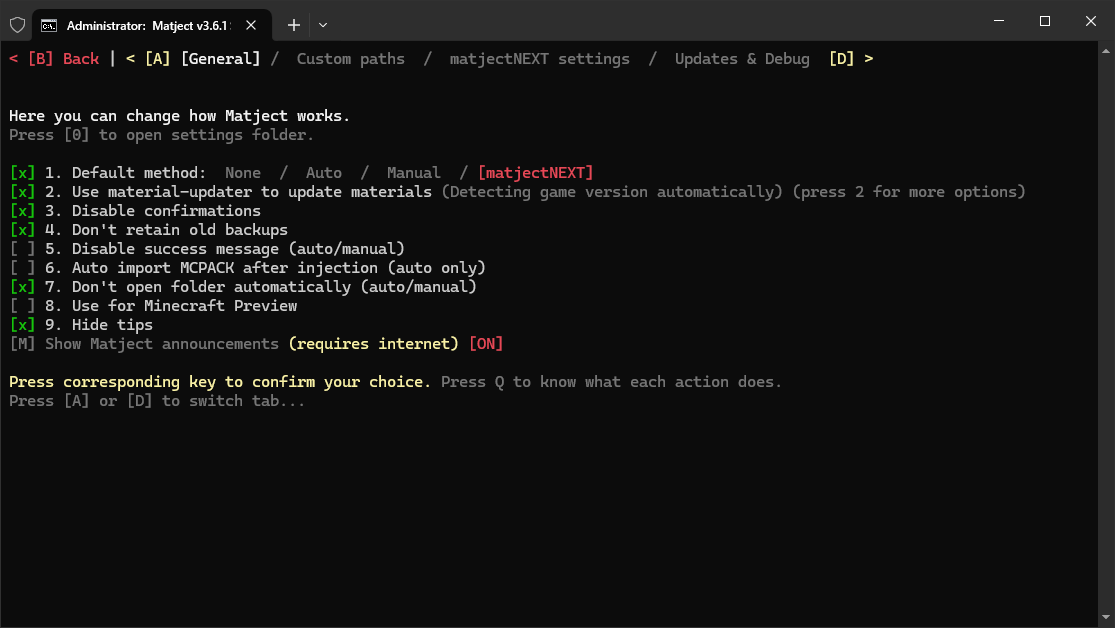Enable 8. Use for Minecraft Preview checkbox
Screen dimensions: 1115x628
click(x=22, y=306)
